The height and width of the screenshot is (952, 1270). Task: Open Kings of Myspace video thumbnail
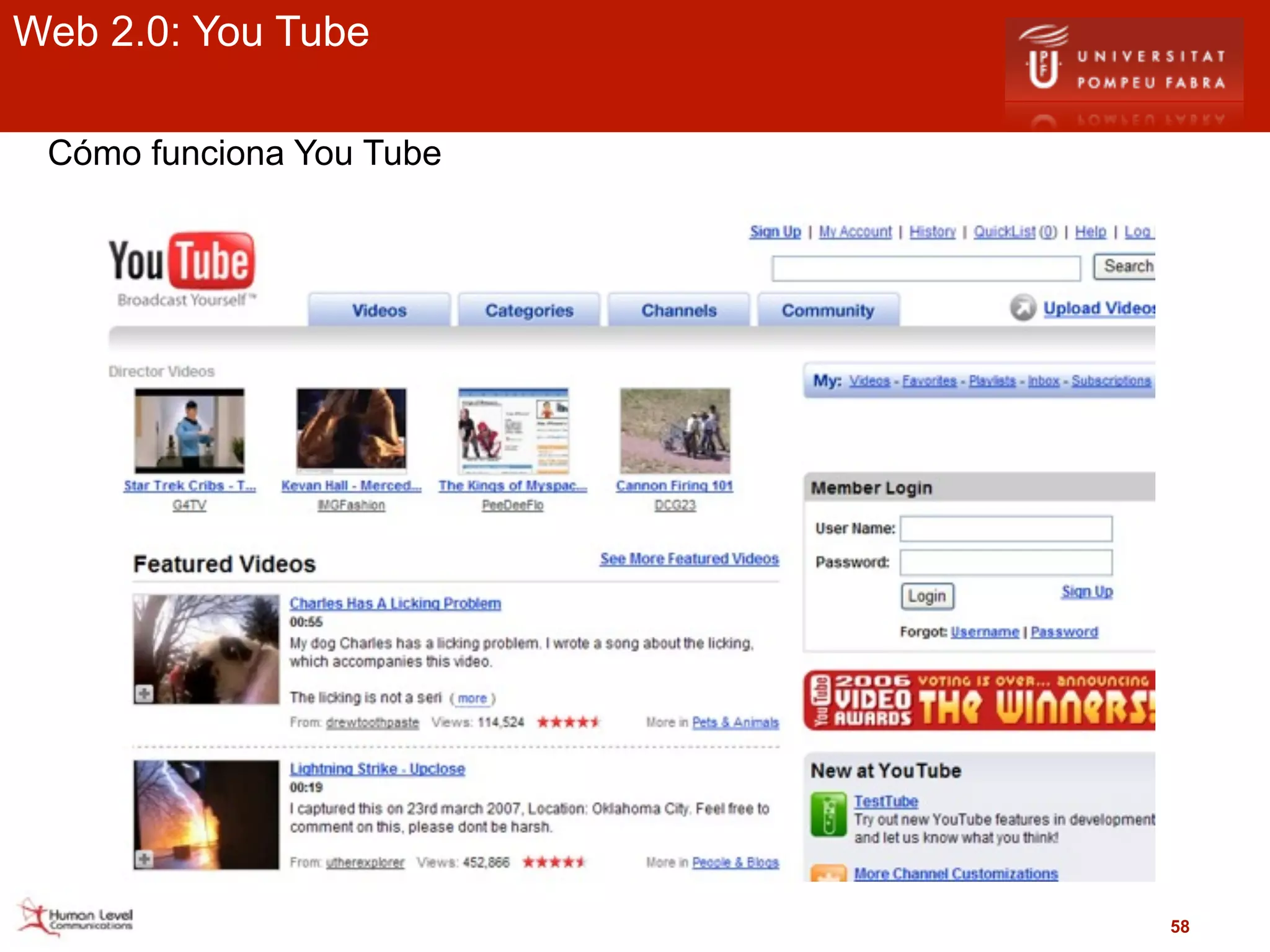click(513, 431)
